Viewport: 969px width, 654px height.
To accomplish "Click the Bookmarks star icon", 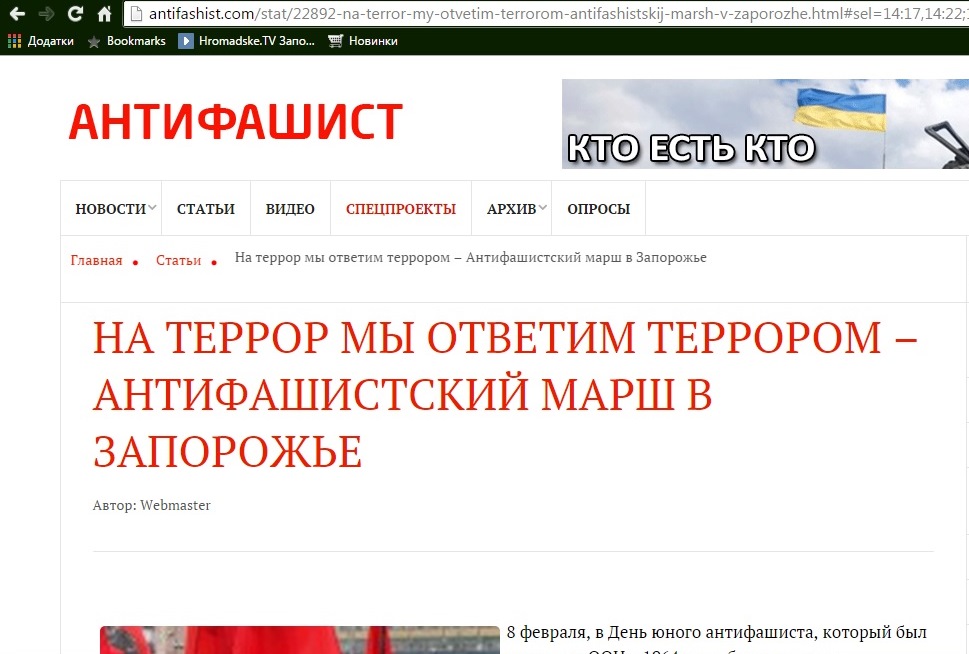I will 92,41.
